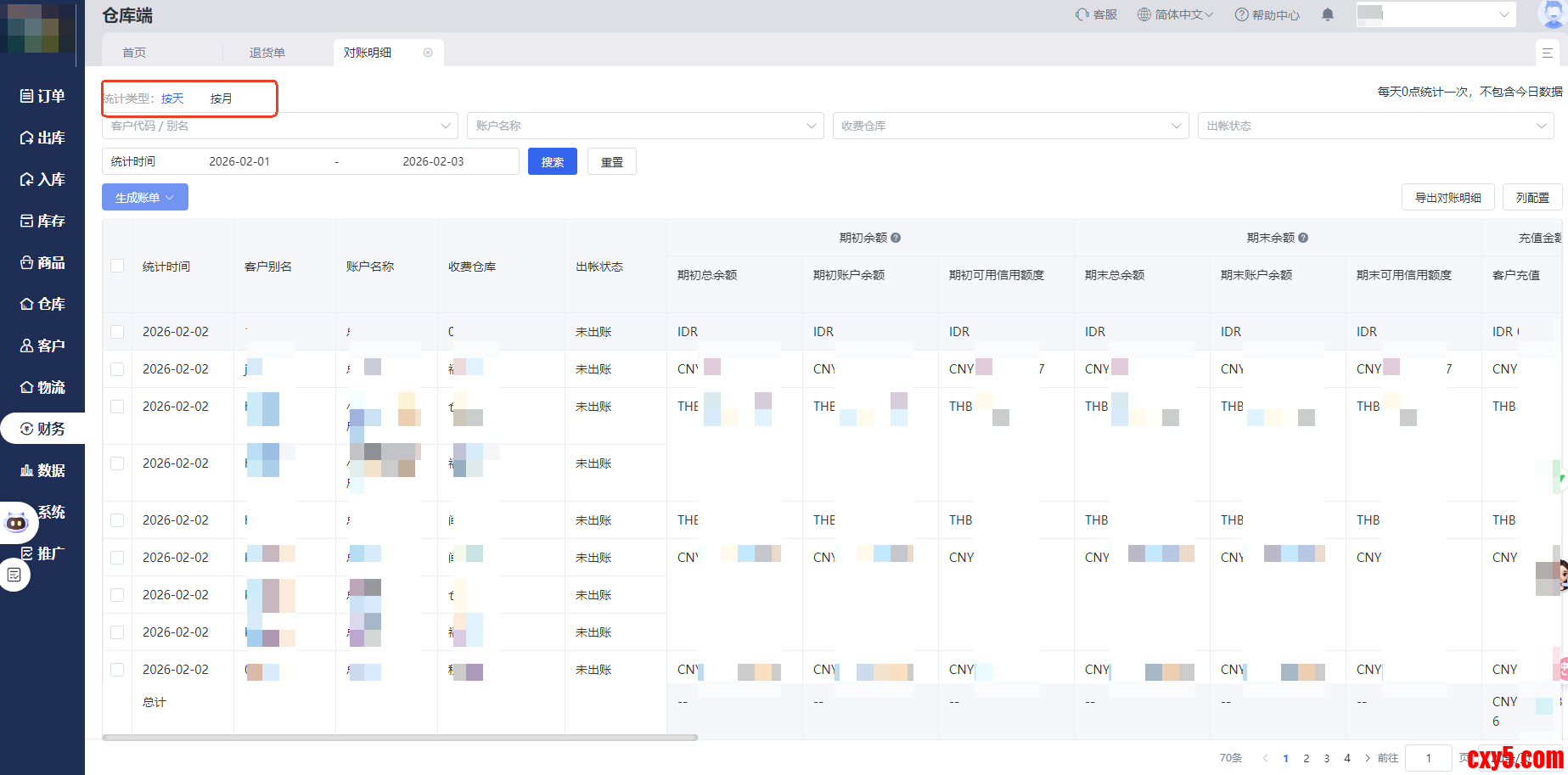This screenshot has width=1568, height=775.
Task: Click the 导出对账明细 button
Action: coord(1447,197)
